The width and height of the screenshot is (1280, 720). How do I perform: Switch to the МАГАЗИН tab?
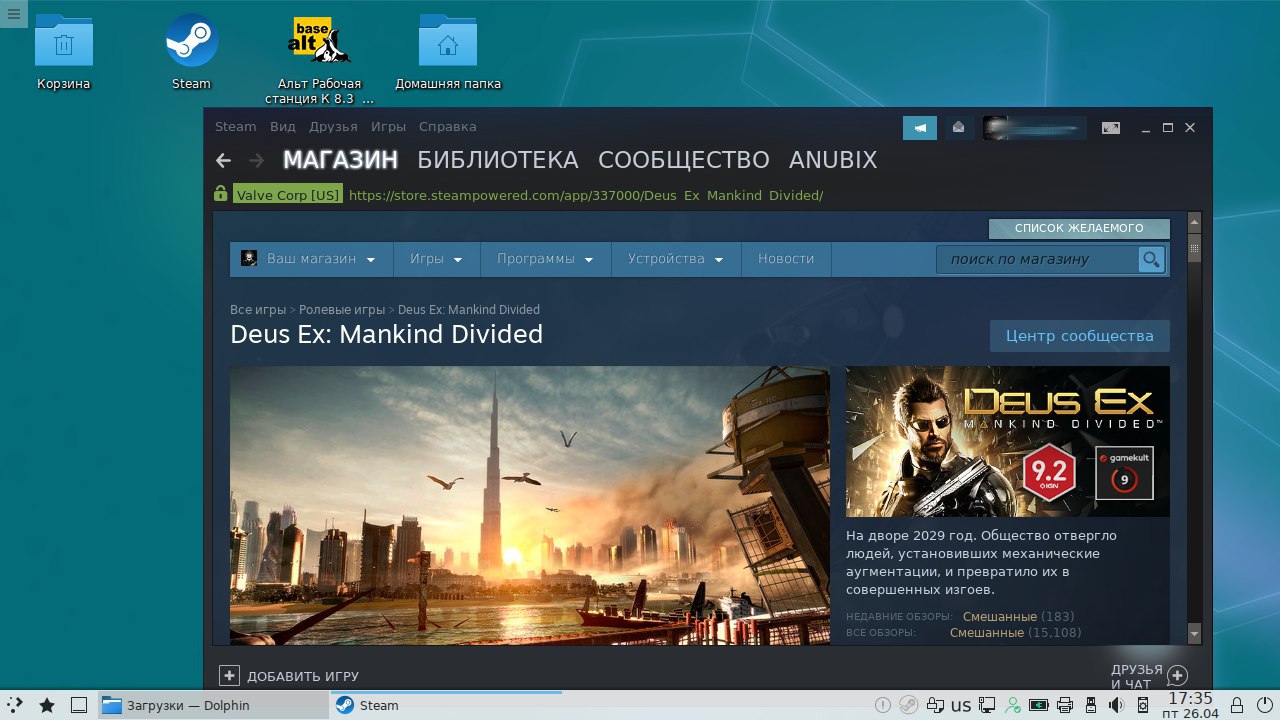click(x=340, y=160)
